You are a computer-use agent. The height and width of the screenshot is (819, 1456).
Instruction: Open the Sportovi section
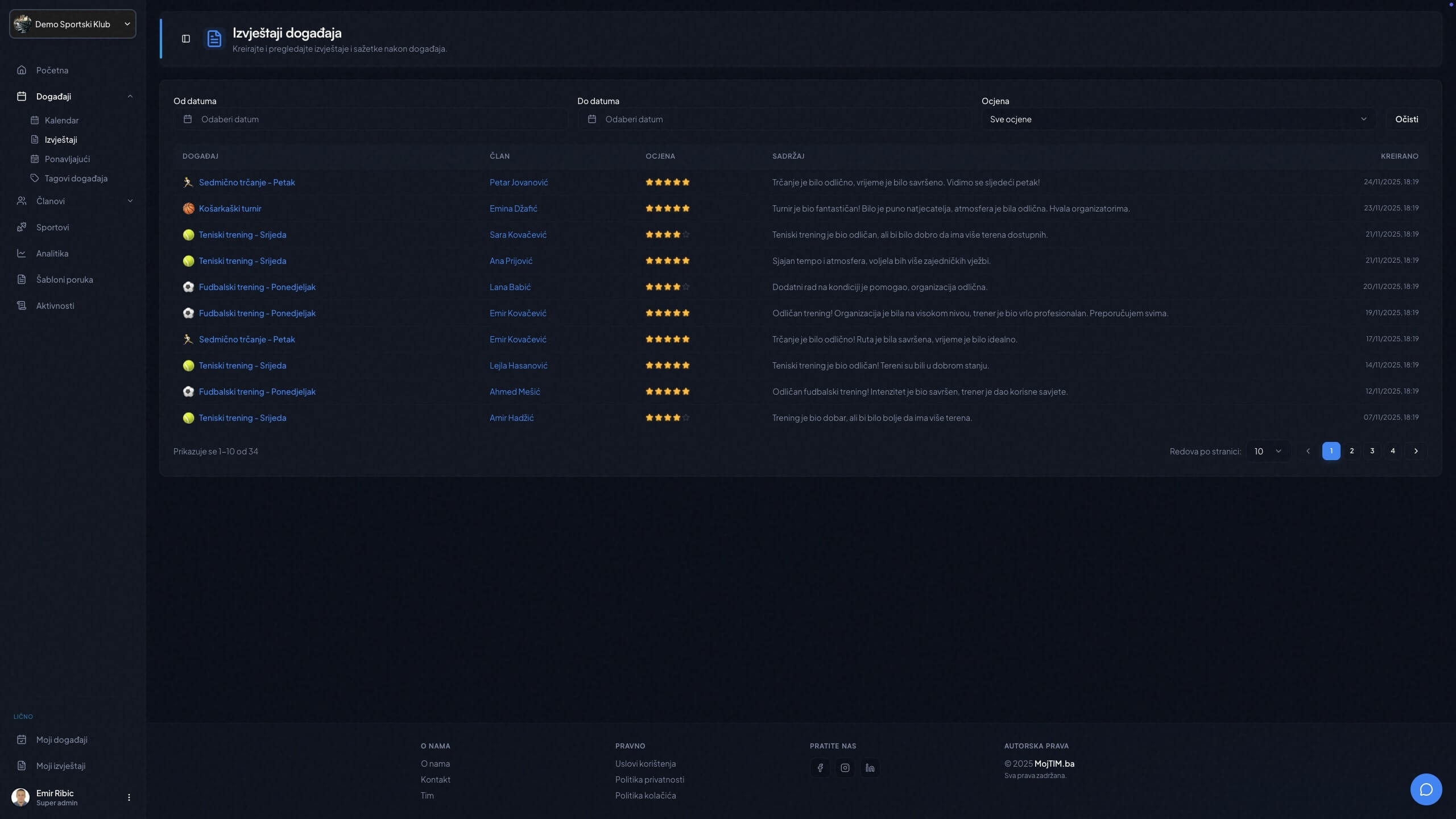pos(52,227)
